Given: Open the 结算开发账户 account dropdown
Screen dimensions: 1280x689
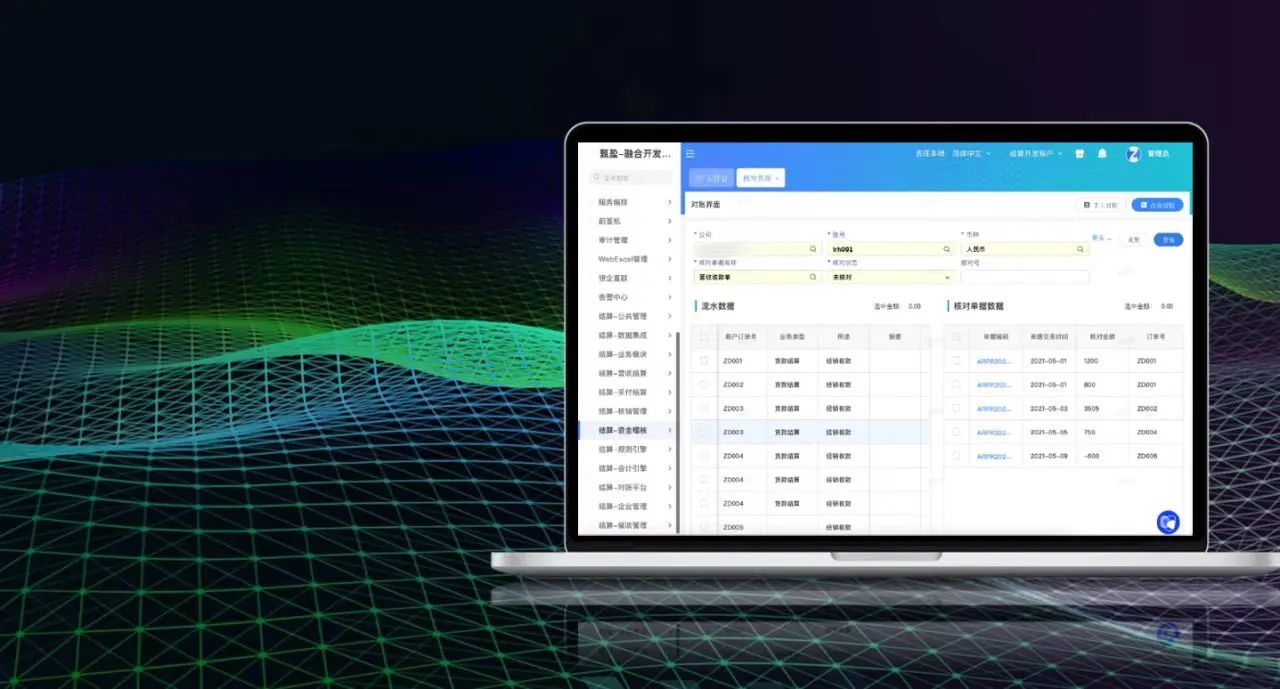Looking at the screenshot, I should click(1036, 154).
